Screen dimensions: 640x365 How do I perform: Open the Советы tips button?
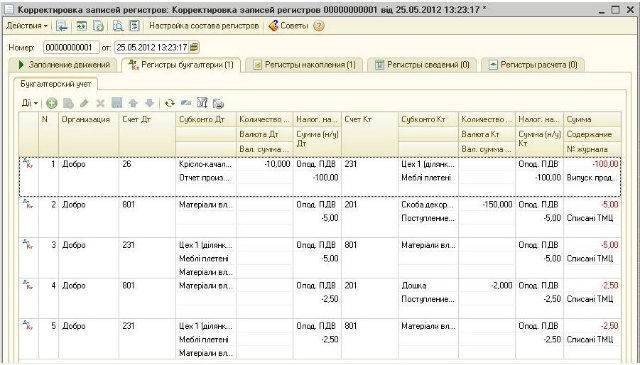(x=288, y=26)
